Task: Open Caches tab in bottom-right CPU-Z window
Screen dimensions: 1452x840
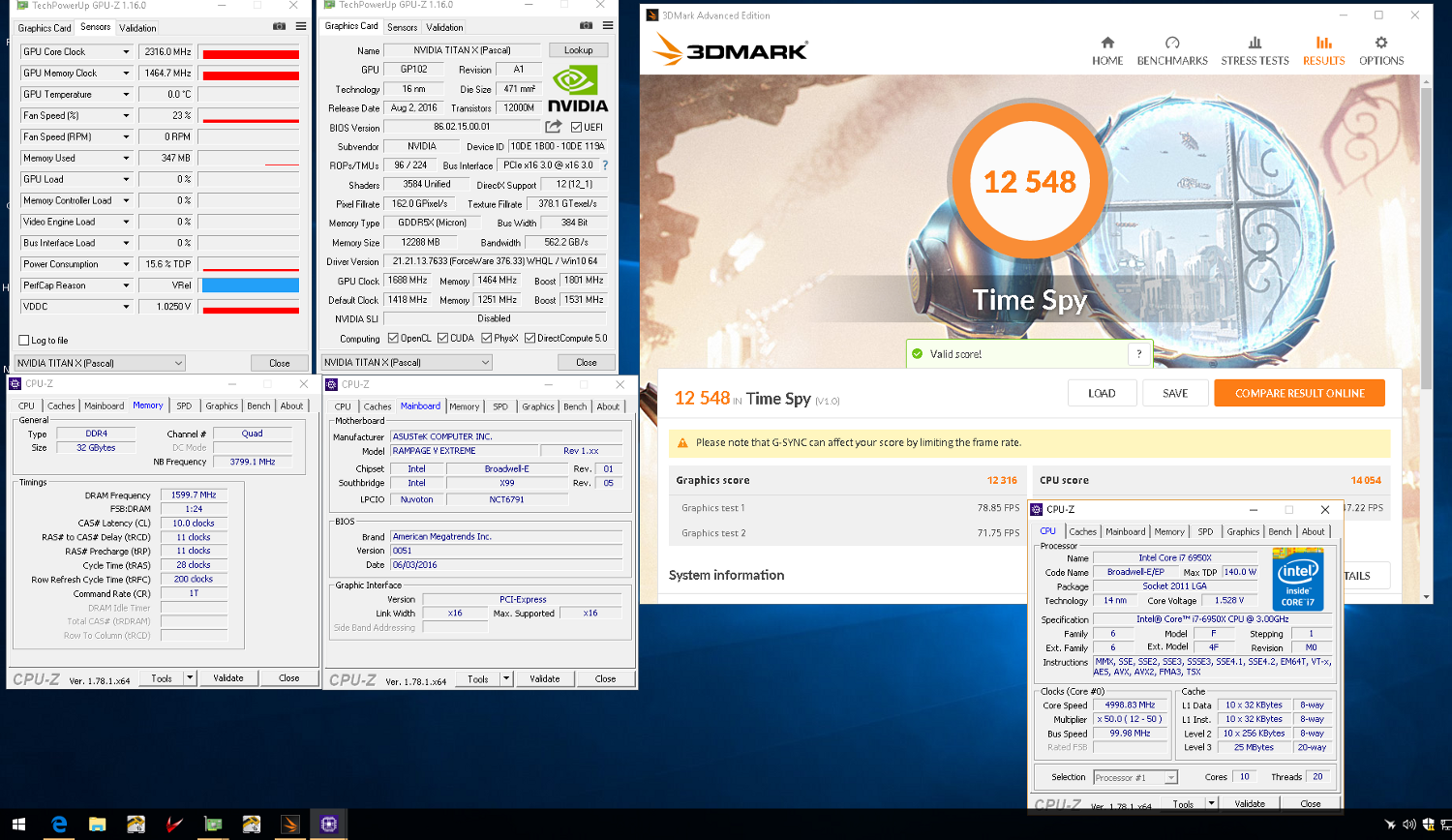Action: 1082,531
